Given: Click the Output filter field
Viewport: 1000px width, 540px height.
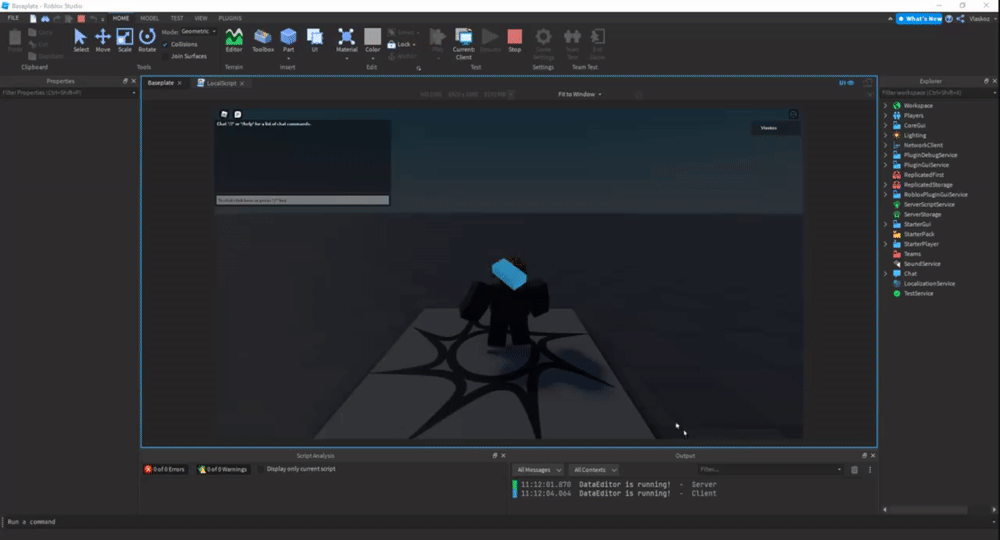Looking at the screenshot, I should click(770, 470).
